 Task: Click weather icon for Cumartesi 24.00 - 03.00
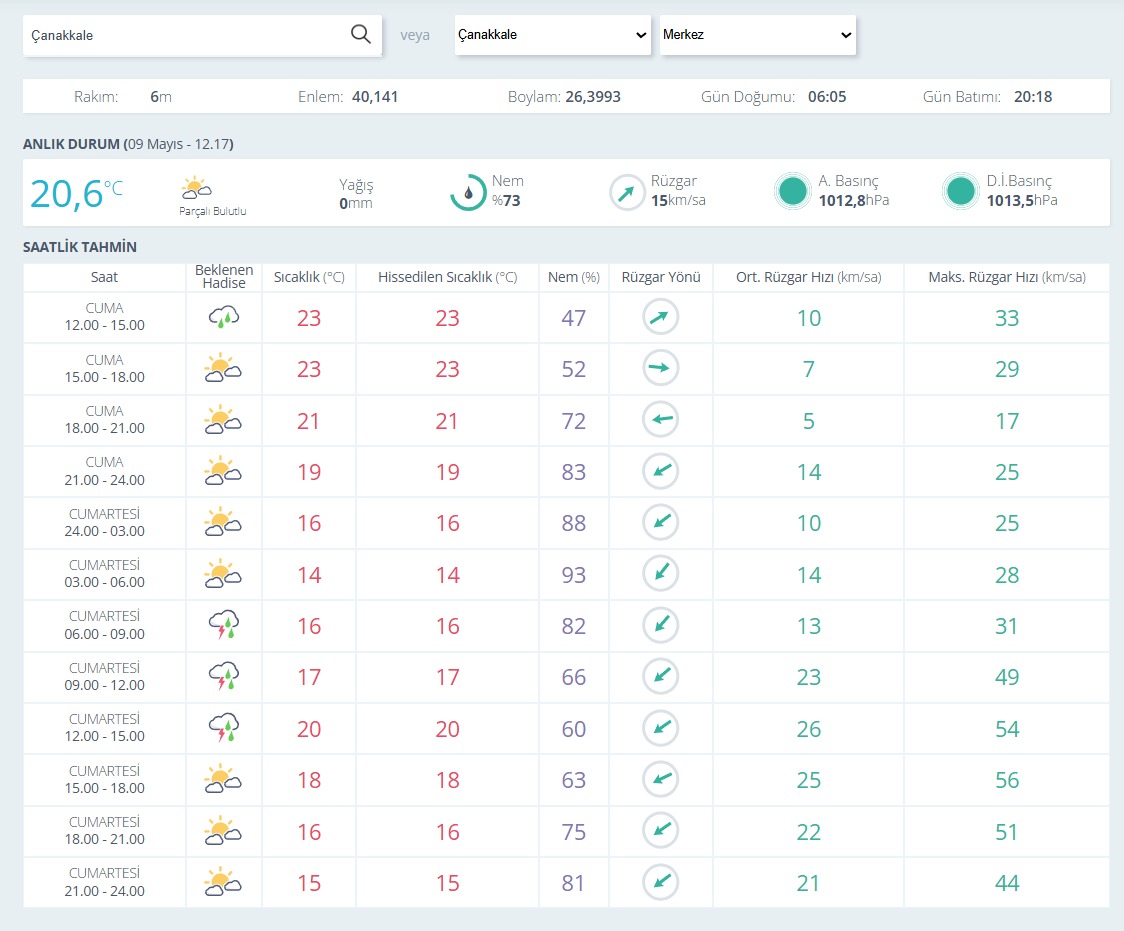click(x=223, y=522)
